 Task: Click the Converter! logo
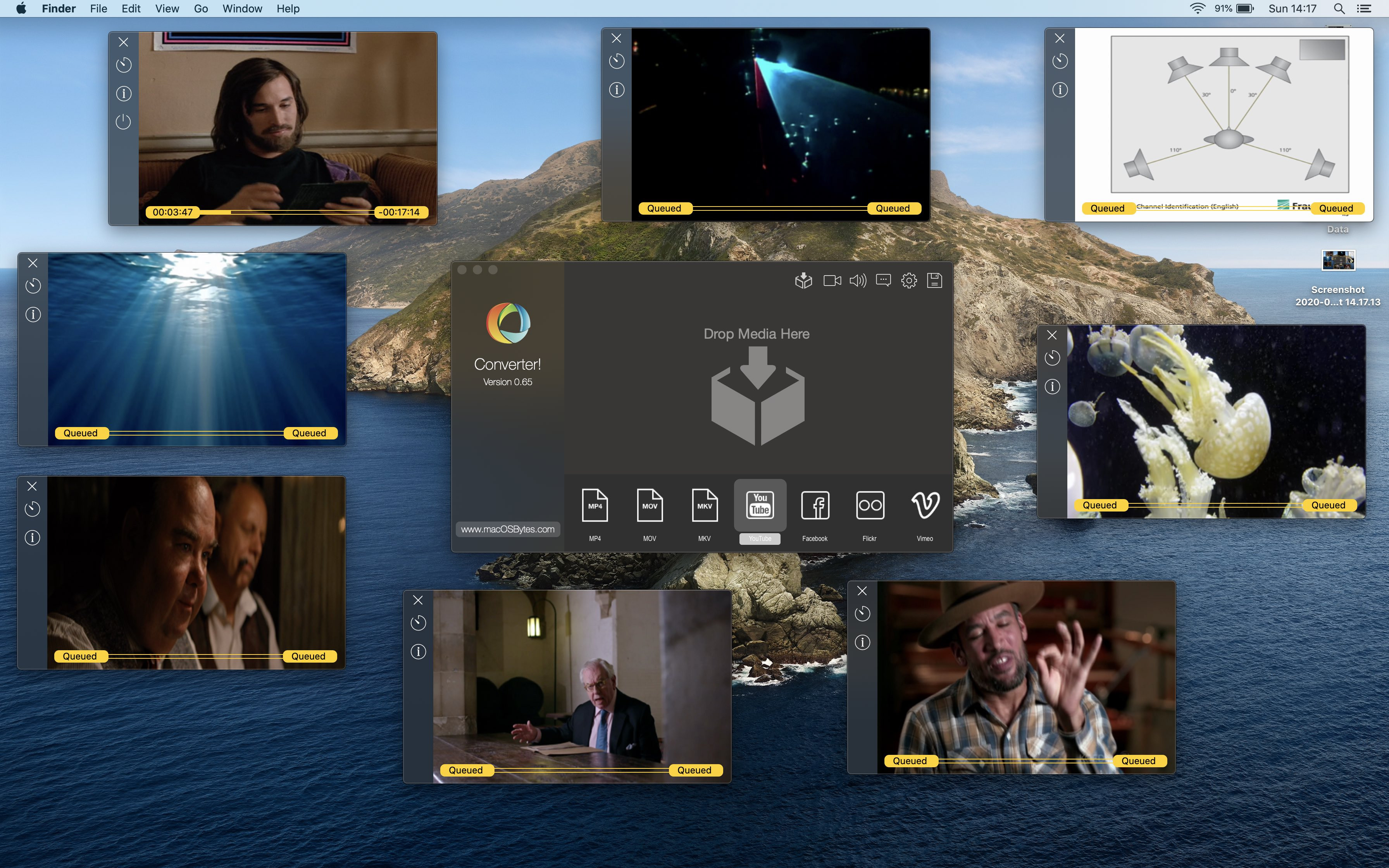pos(508,323)
